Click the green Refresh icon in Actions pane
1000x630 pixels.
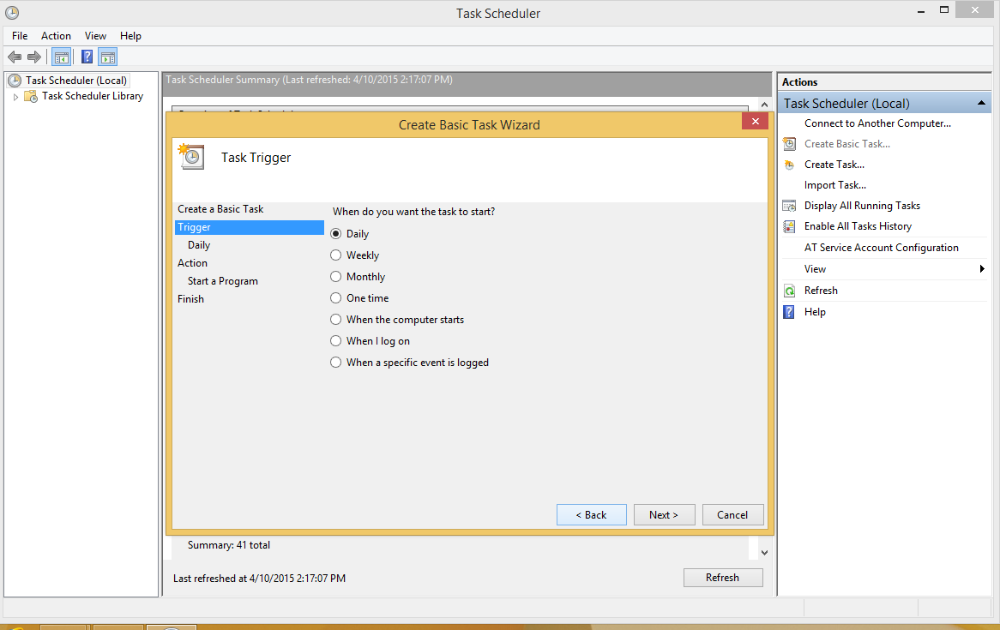pos(790,291)
